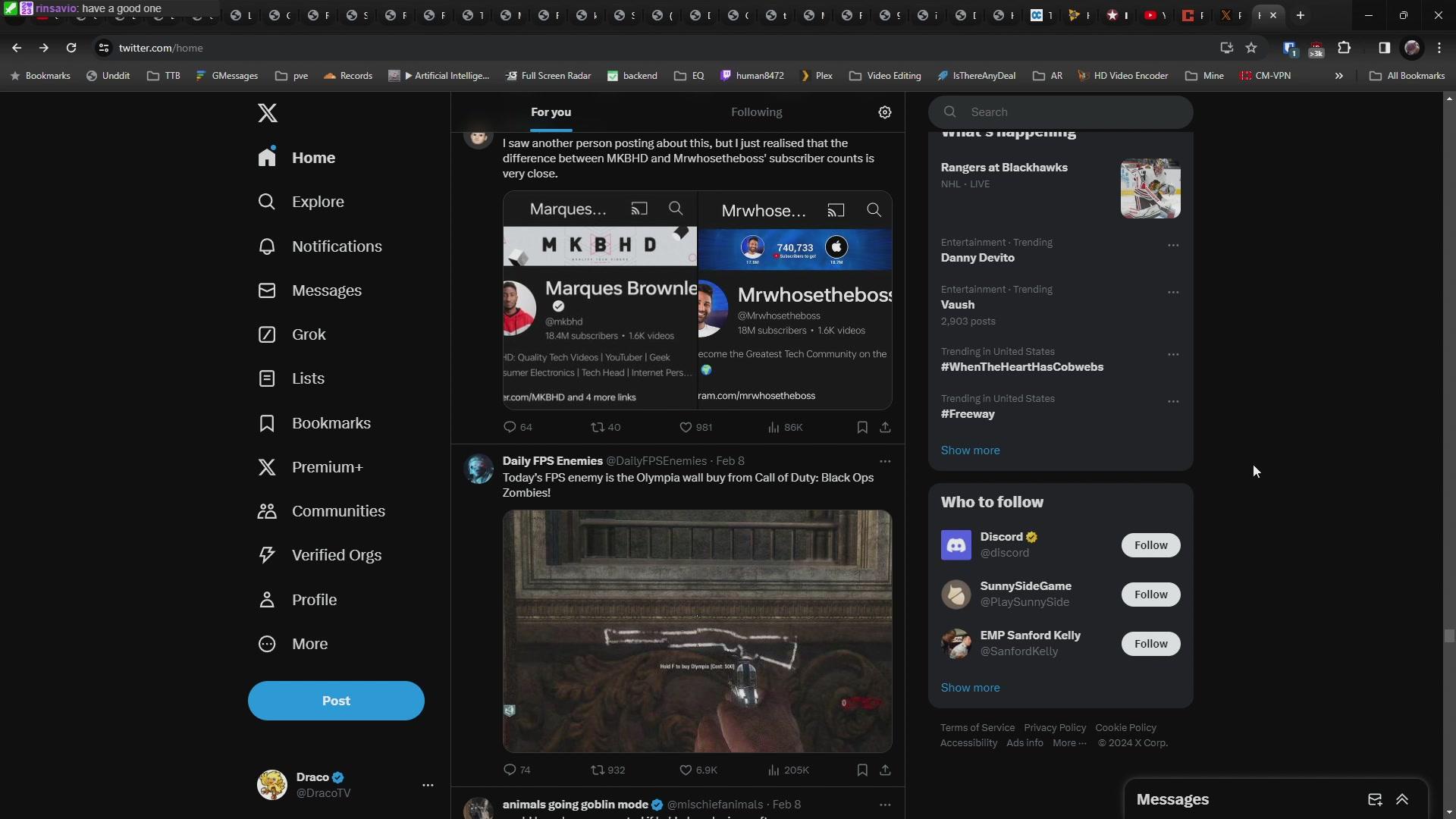Like the Daily FPS Enemies tweet
Image resolution: width=1456 pixels, height=819 pixels.
point(698,770)
